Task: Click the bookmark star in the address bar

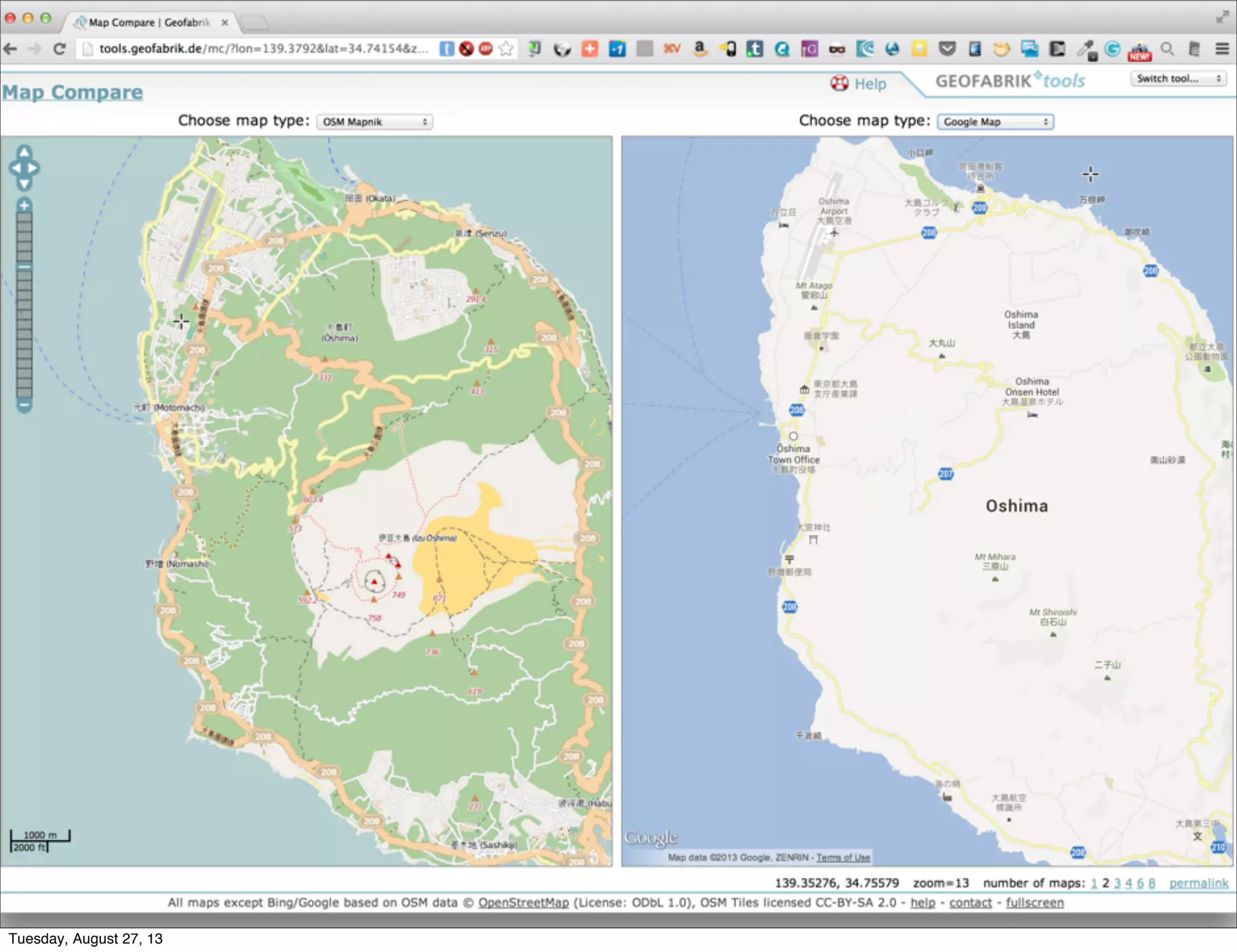Action: click(506, 49)
